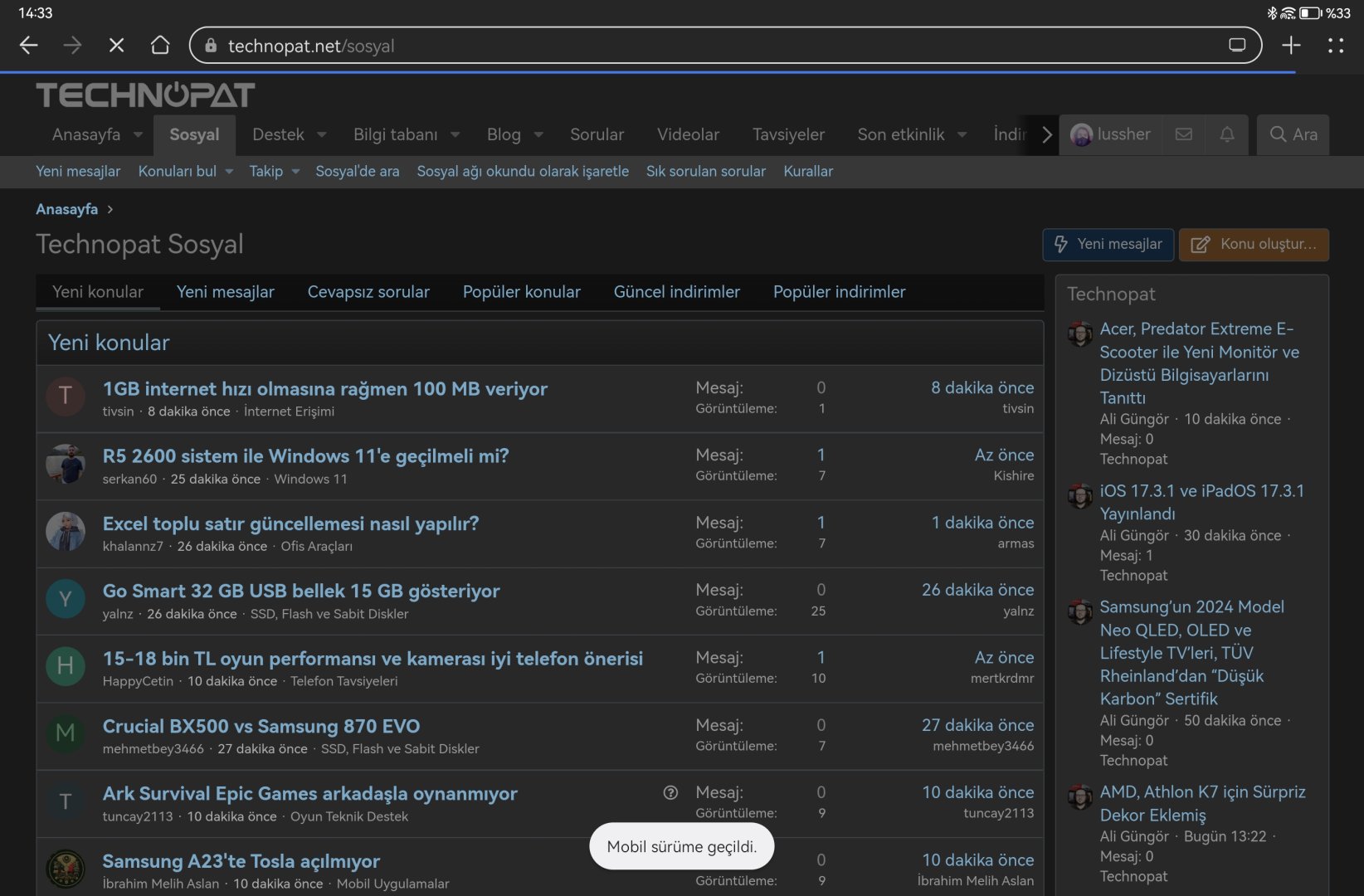Go back with the browser back arrow
The image size is (1364, 896).
29,46
